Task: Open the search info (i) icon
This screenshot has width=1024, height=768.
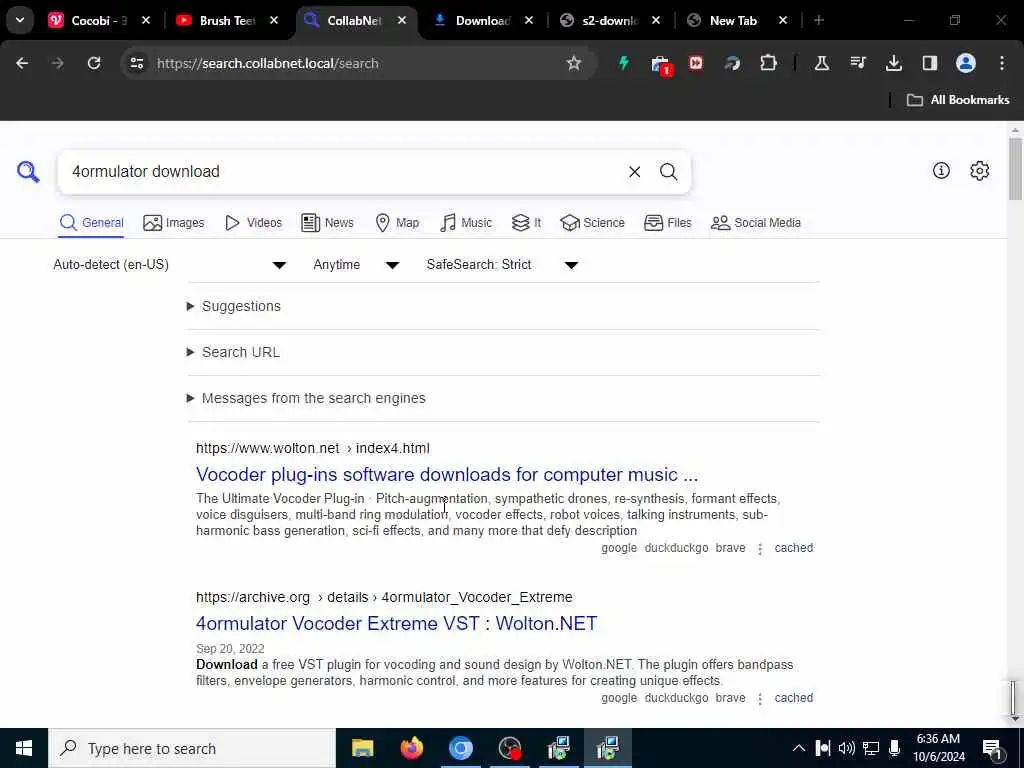Action: coord(941,170)
